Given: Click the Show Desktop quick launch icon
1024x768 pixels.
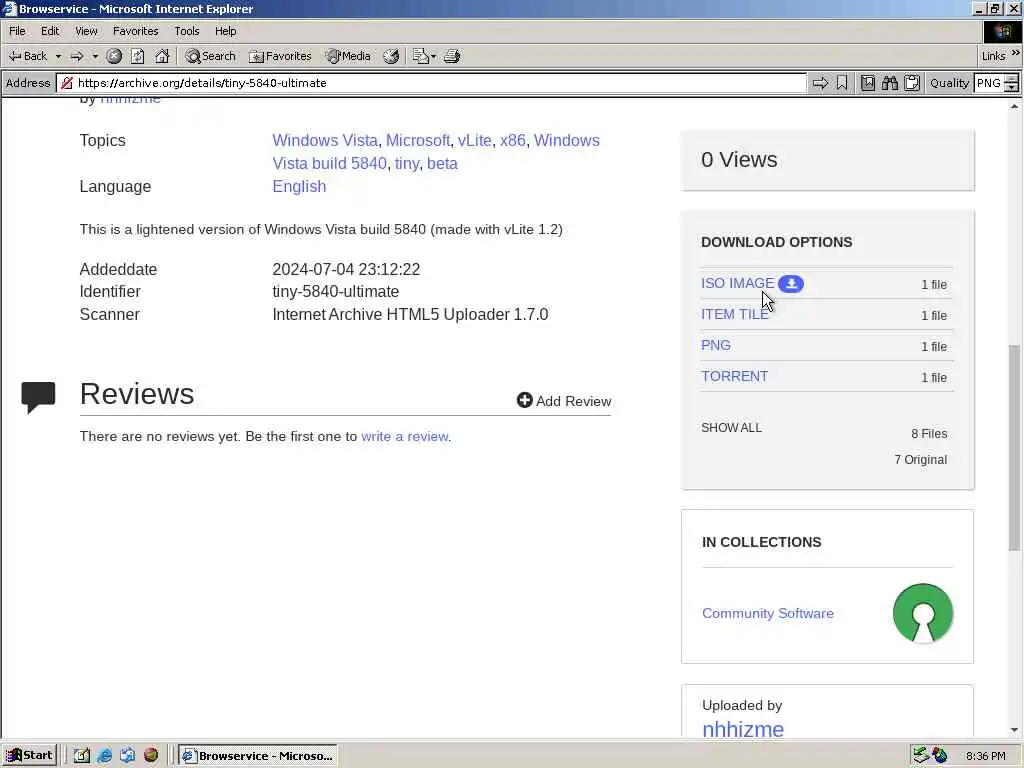Looking at the screenshot, I should click(82, 756).
